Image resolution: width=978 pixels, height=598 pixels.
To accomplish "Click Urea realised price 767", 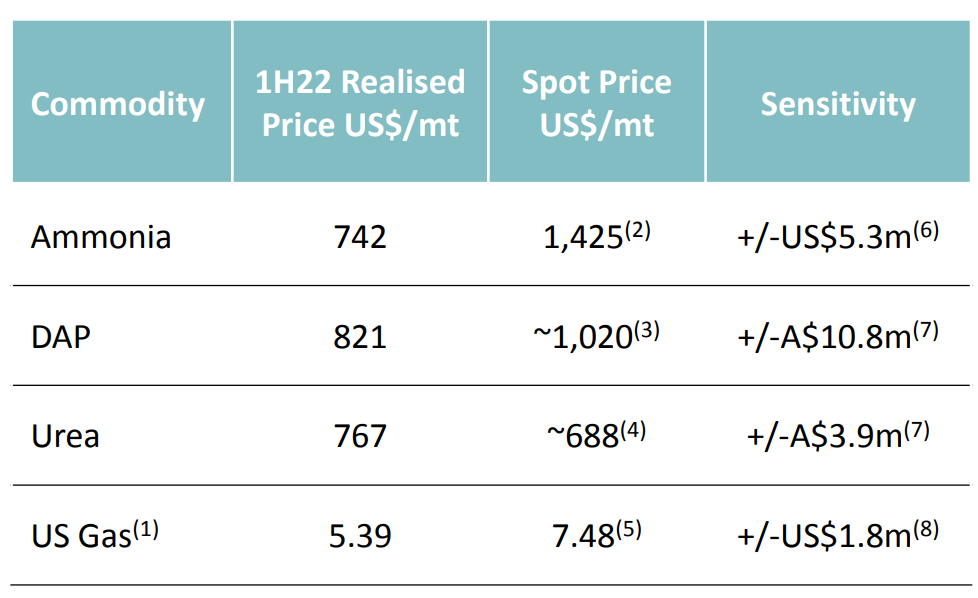I will click(360, 436).
